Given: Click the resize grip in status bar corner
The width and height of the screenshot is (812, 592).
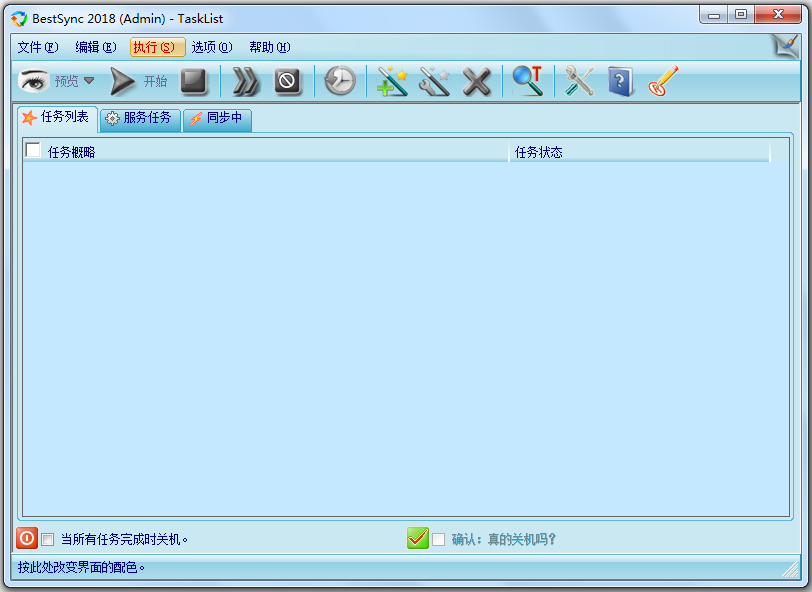Looking at the screenshot, I should coord(791,569).
